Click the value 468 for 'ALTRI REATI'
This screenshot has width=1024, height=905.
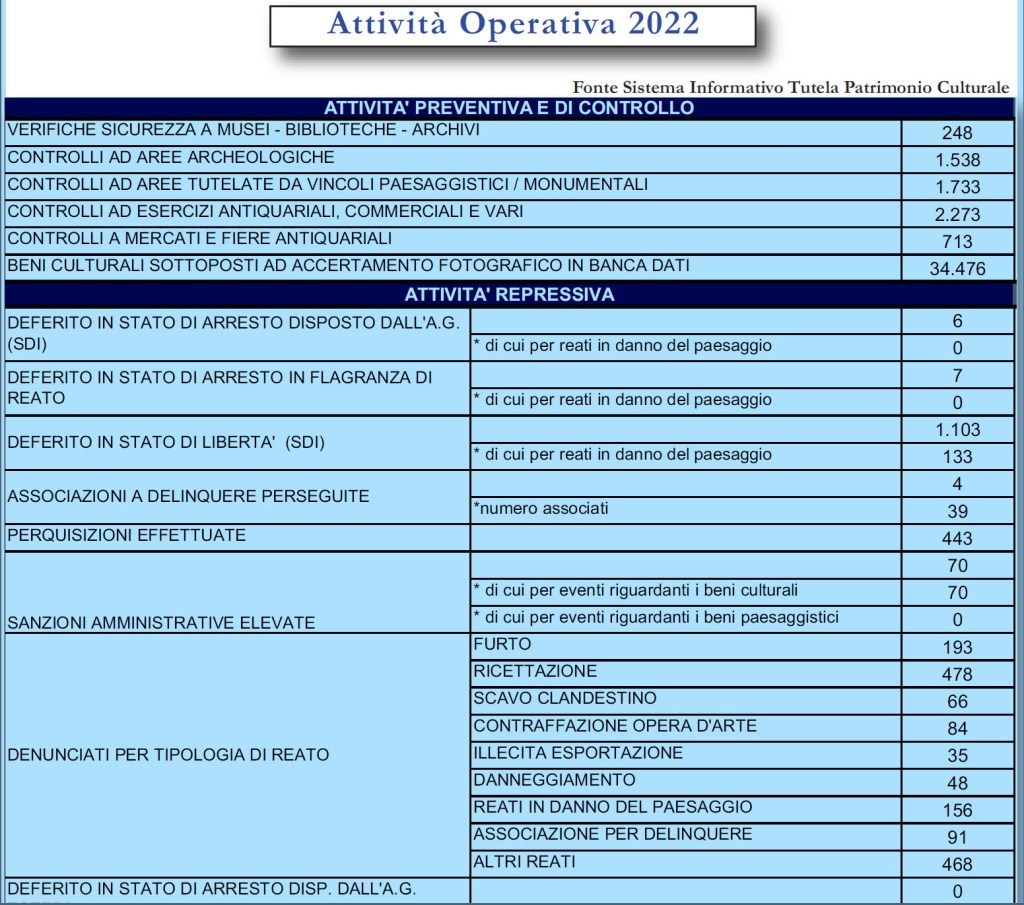tap(957, 864)
